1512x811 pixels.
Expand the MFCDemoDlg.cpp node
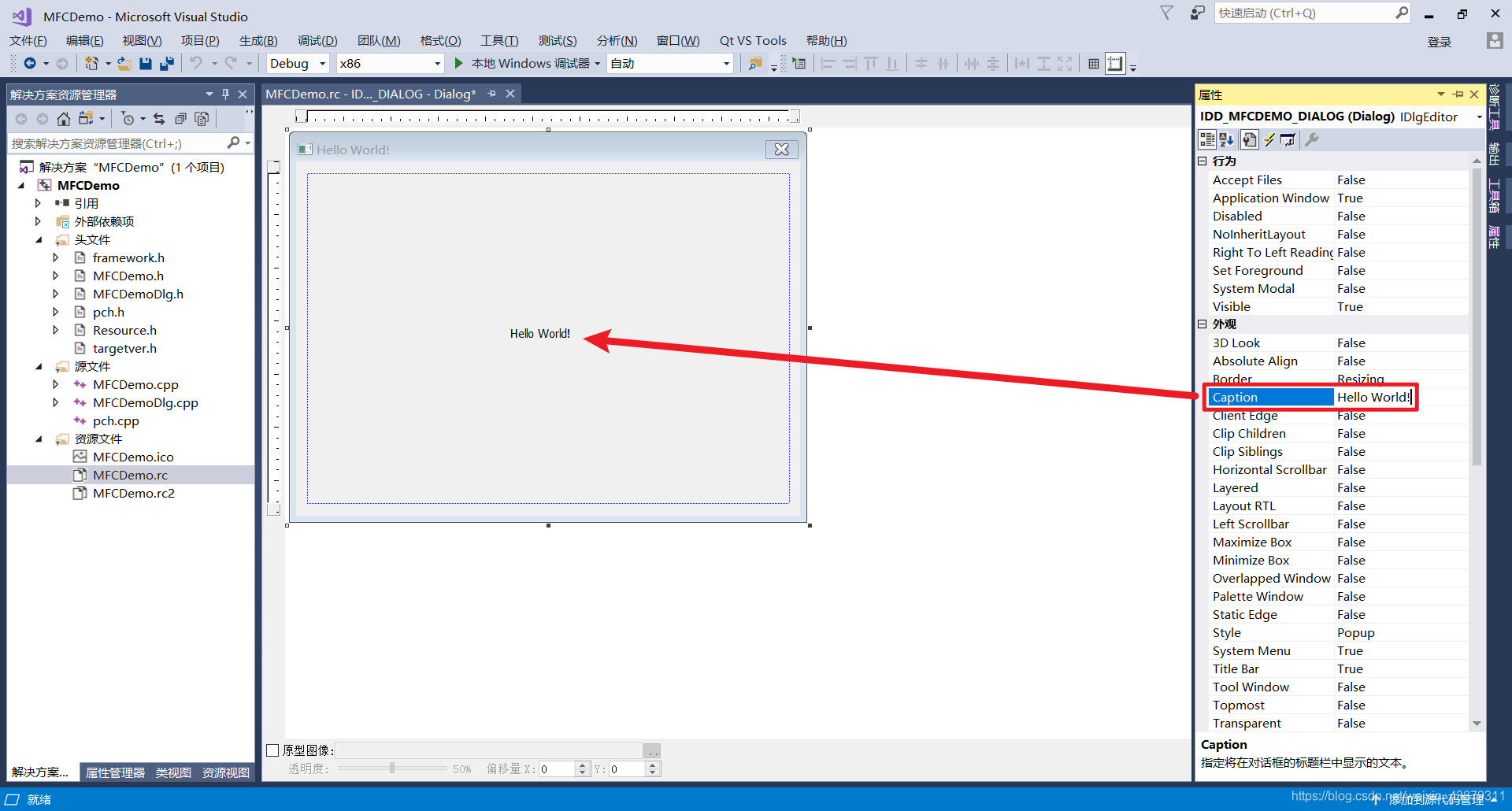pos(56,402)
